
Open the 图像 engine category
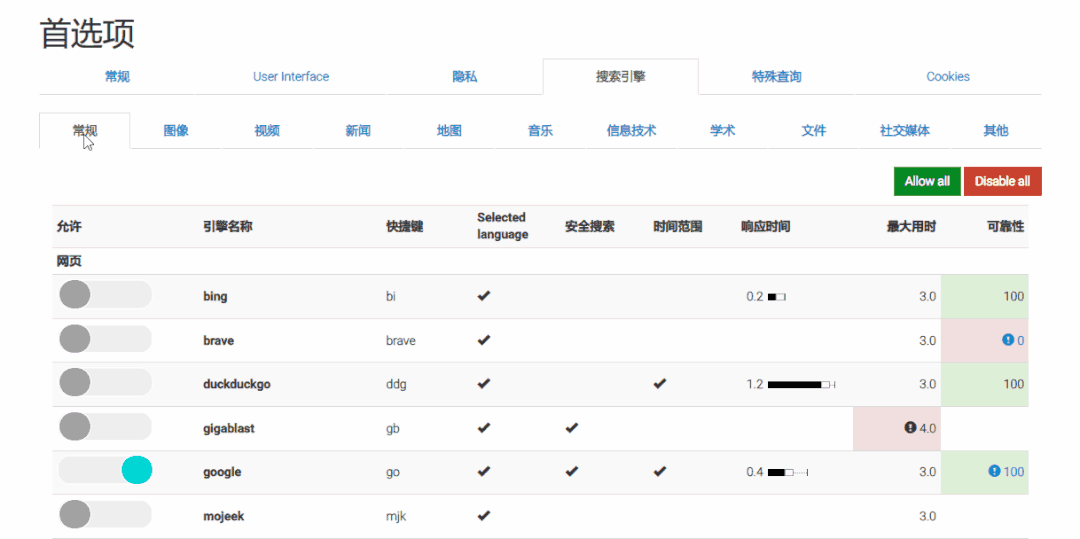click(176, 131)
